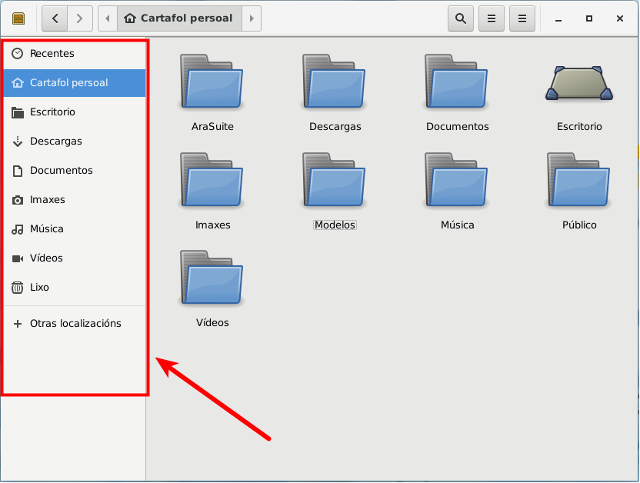This screenshot has width=640, height=483.
Task: Click path bar's left chevron arrow
Action: point(107,18)
